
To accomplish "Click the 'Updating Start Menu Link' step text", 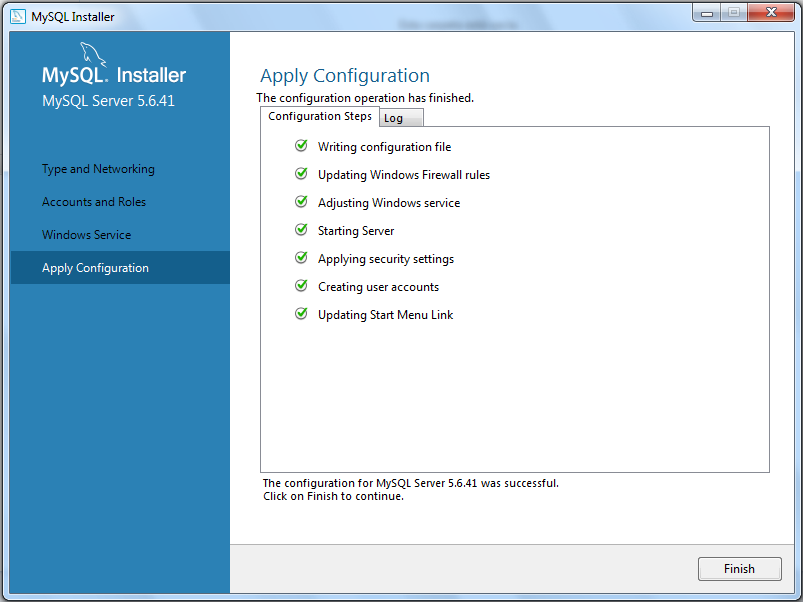I will pos(386,315).
